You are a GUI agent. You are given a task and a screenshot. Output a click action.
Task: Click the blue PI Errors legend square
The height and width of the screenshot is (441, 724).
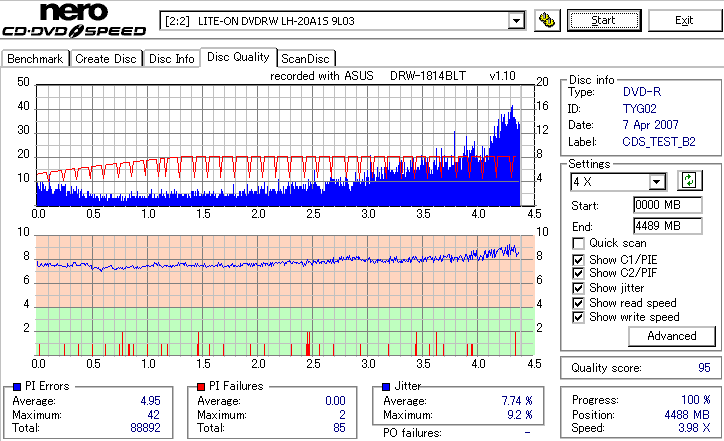tap(17, 387)
